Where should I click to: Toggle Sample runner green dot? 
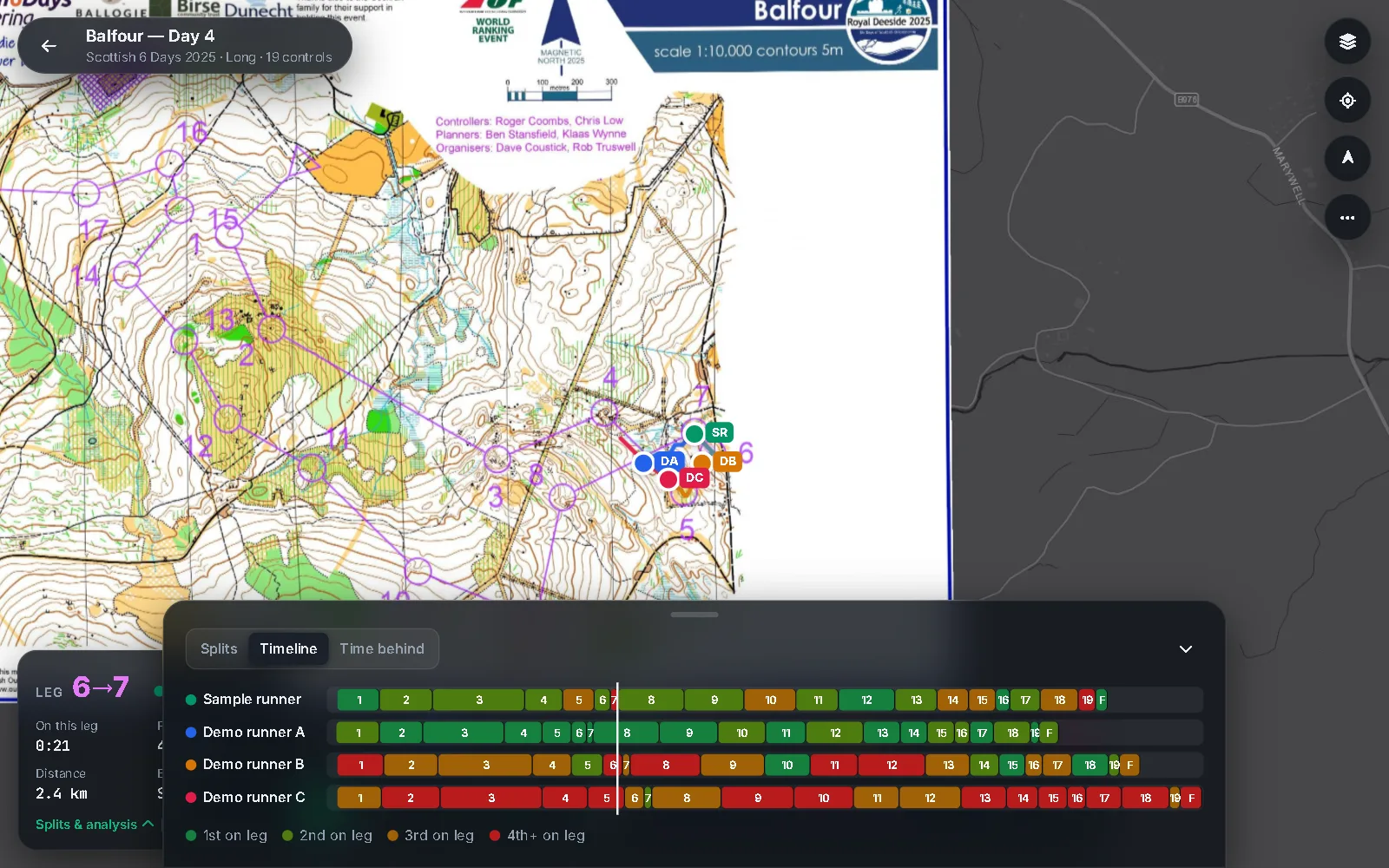tap(191, 700)
